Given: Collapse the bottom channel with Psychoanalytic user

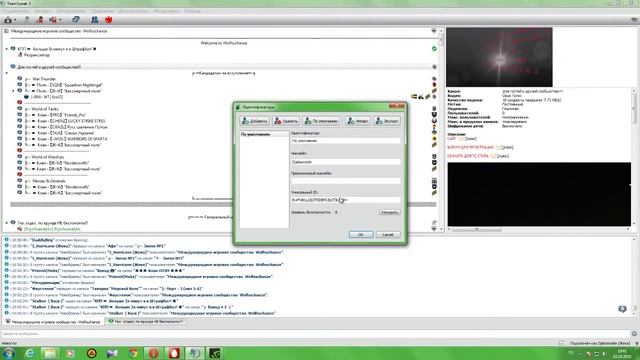Looking at the screenshot, I should coord(7,223).
